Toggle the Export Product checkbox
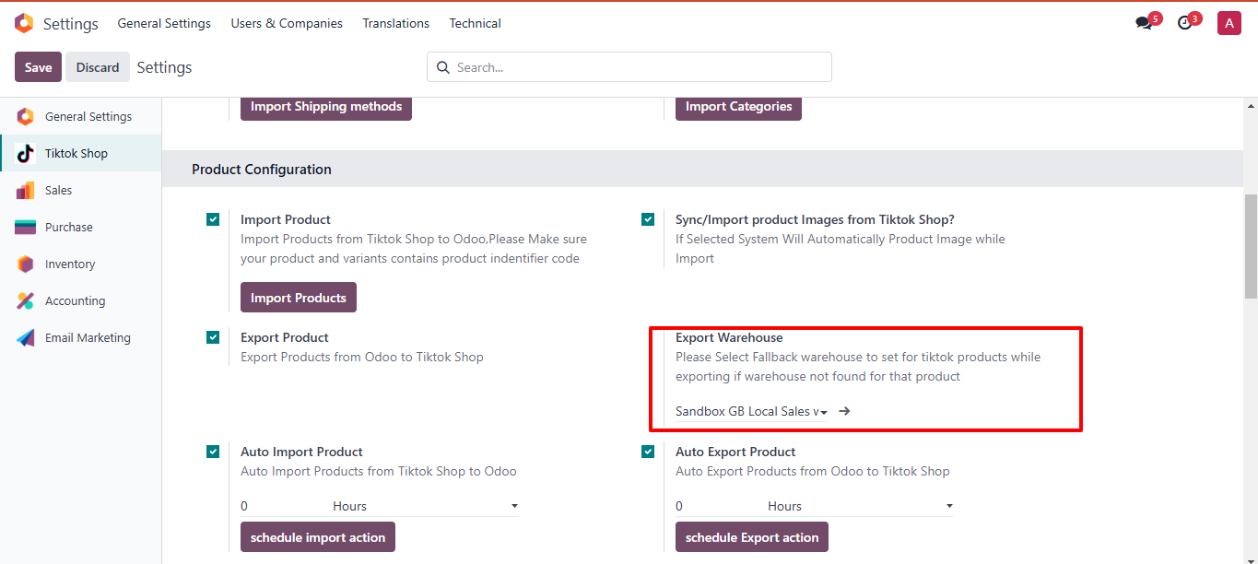The width and height of the screenshot is (1258, 564). [213, 338]
